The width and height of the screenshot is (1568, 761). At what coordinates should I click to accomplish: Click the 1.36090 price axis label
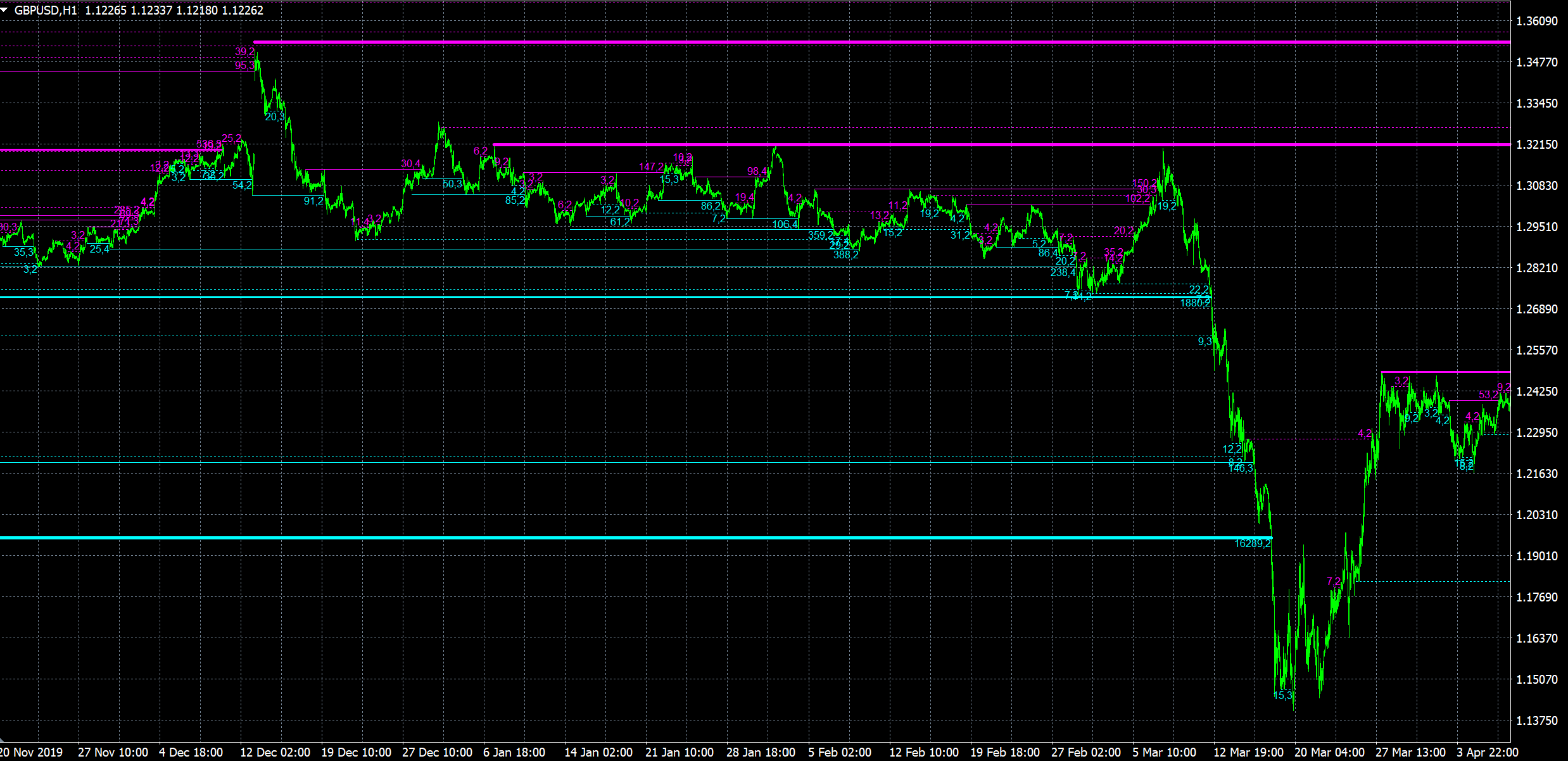point(1536,22)
